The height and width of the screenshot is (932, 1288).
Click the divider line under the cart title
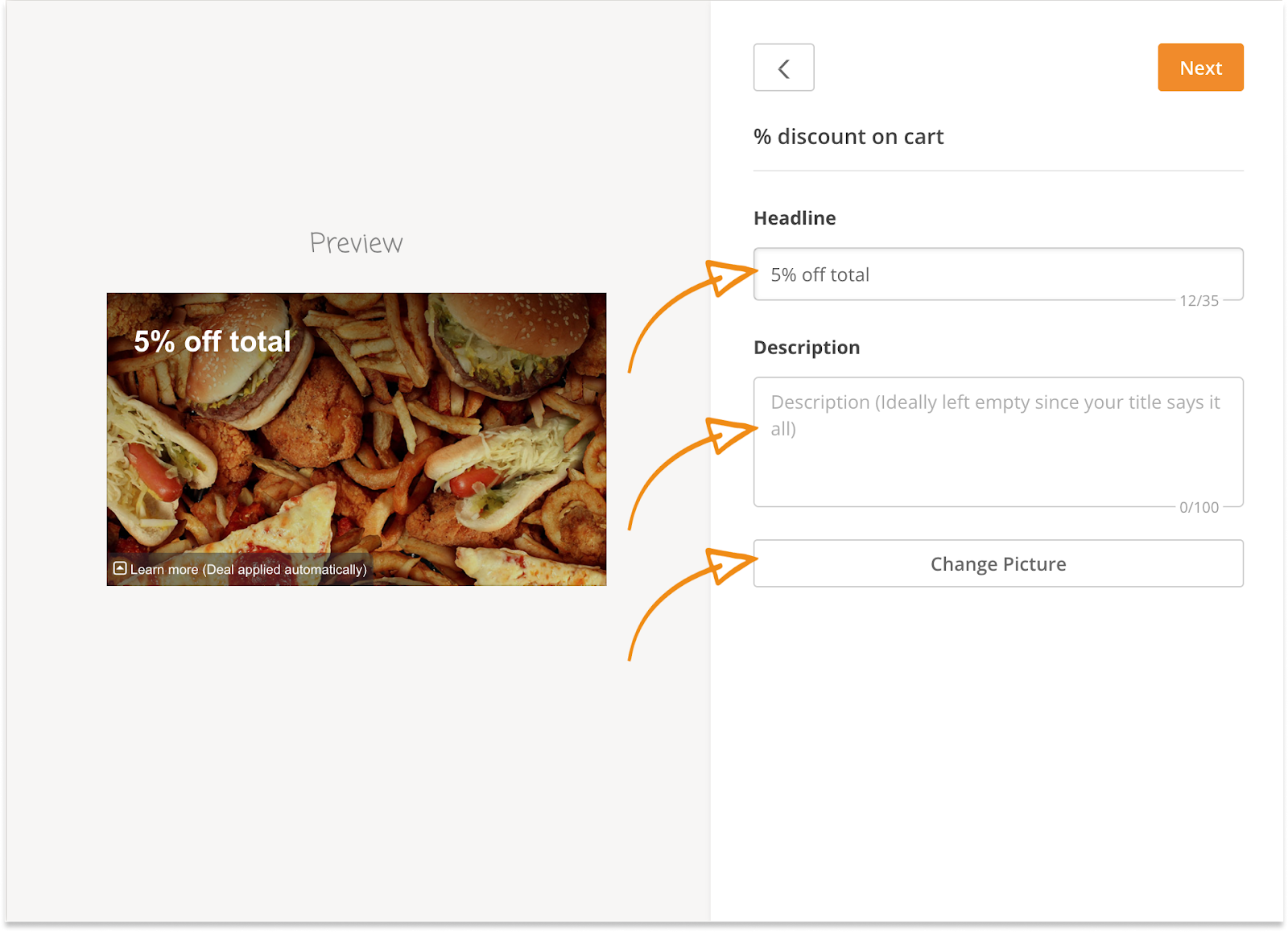998,171
